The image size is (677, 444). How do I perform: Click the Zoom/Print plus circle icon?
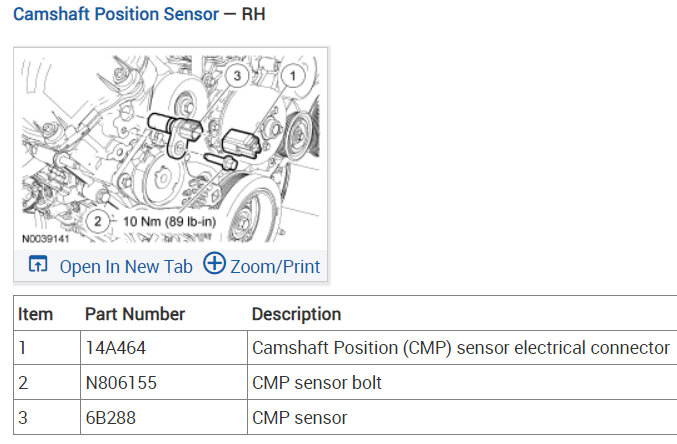[214, 264]
